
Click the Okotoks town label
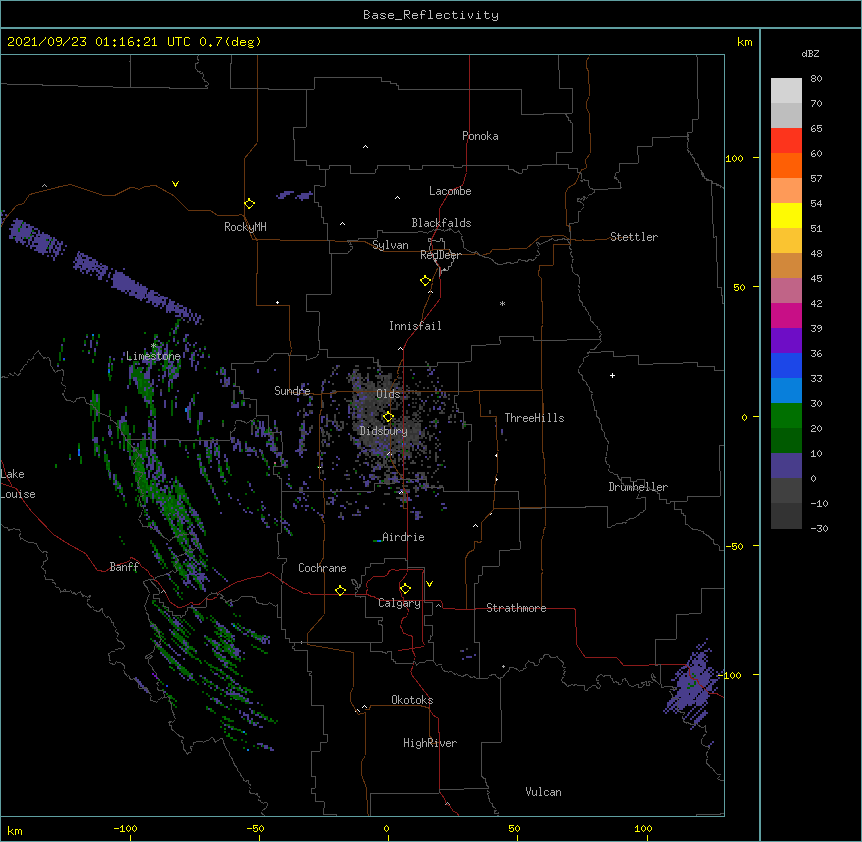pyautogui.click(x=412, y=700)
